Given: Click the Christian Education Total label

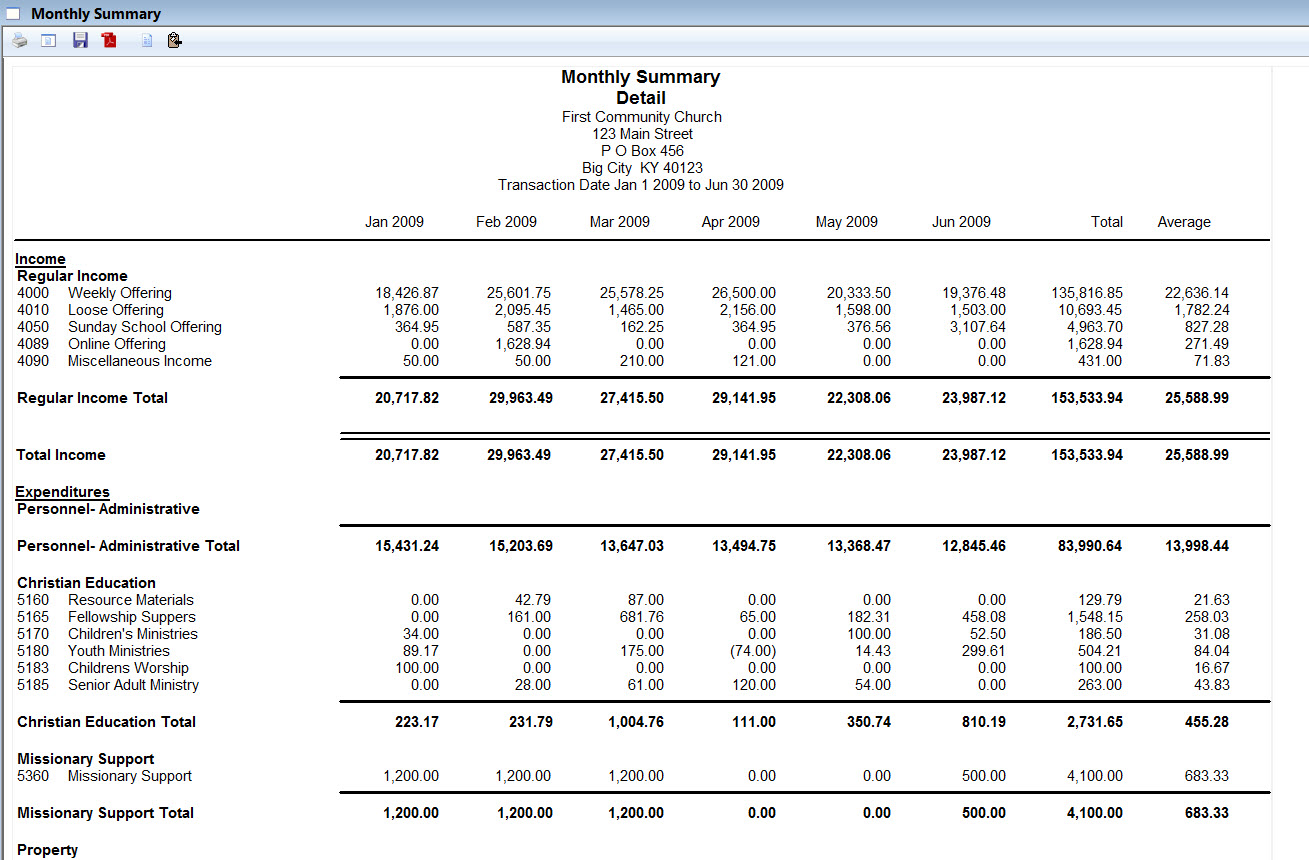Looking at the screenshot, I should click(106, 722).
